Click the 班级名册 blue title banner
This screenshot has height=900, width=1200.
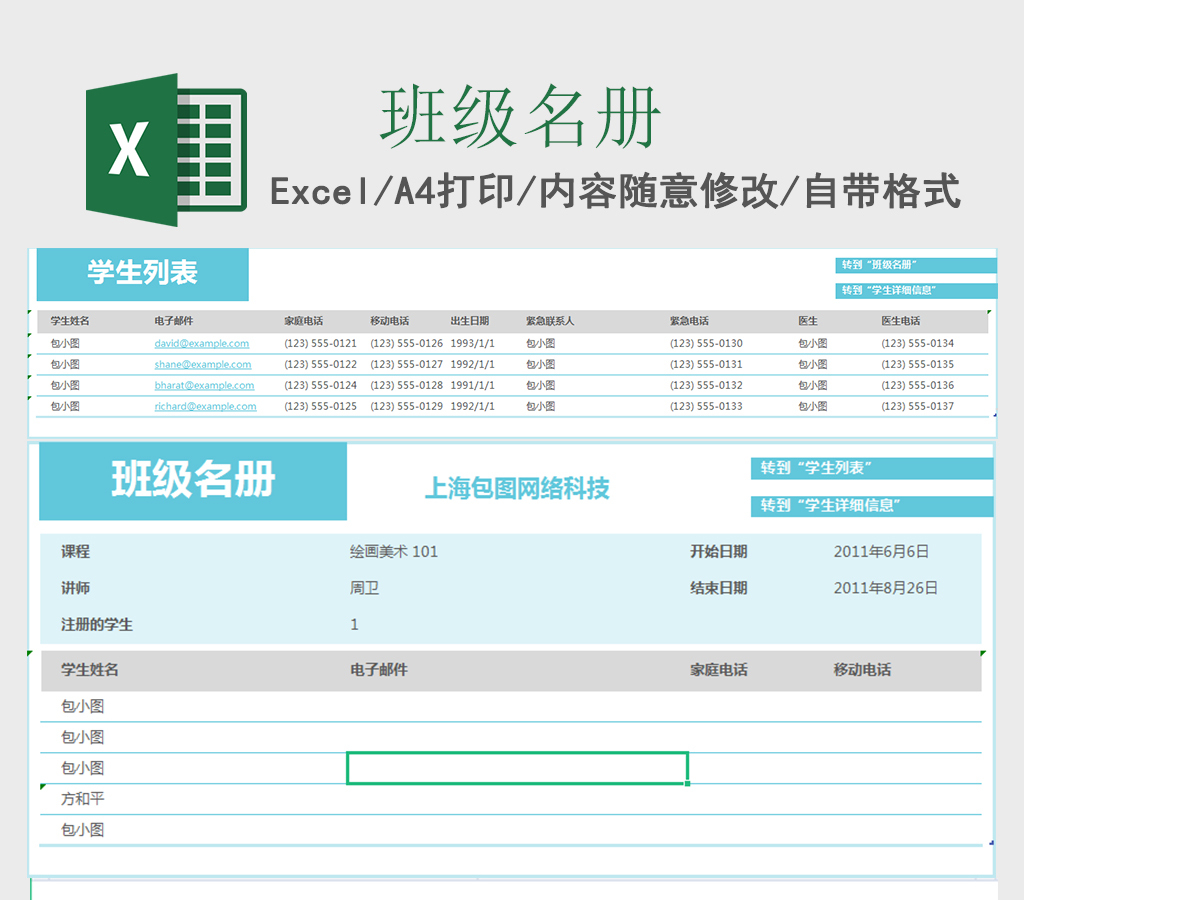pos(193,481)
